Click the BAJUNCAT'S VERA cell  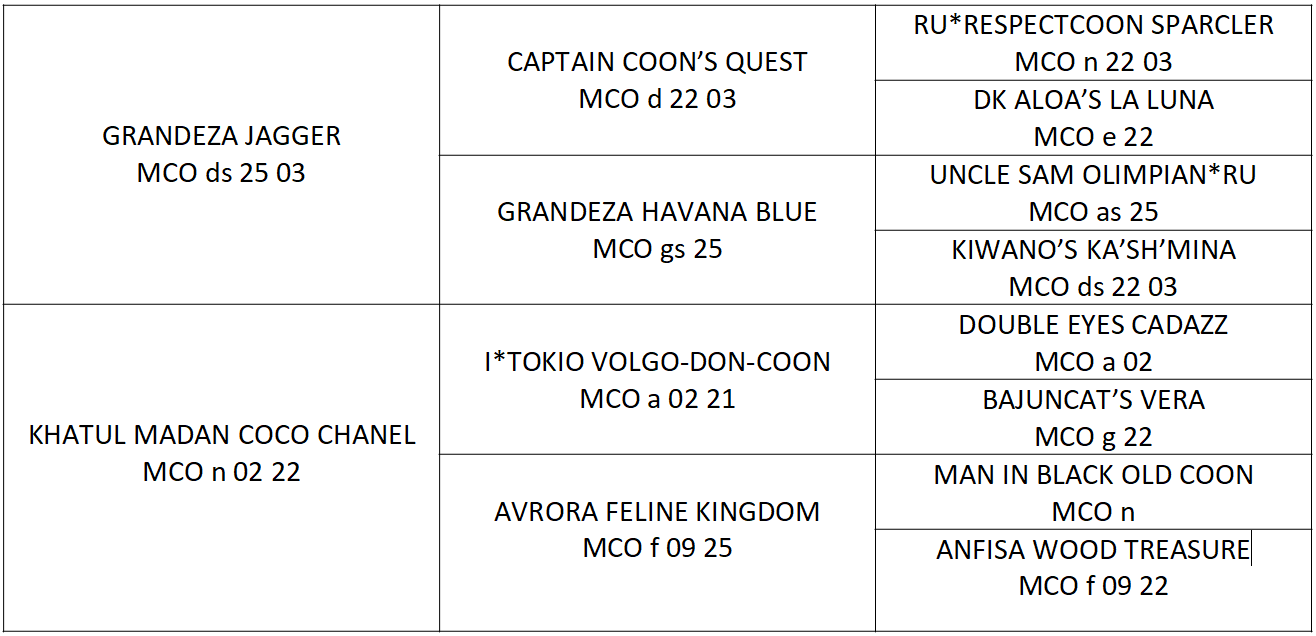click(x=1094, y=416)
